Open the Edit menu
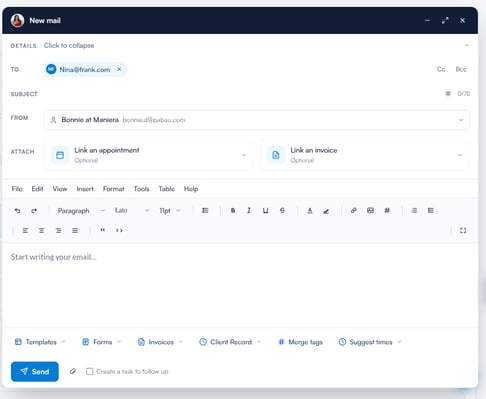 click(x=37, y=189)
